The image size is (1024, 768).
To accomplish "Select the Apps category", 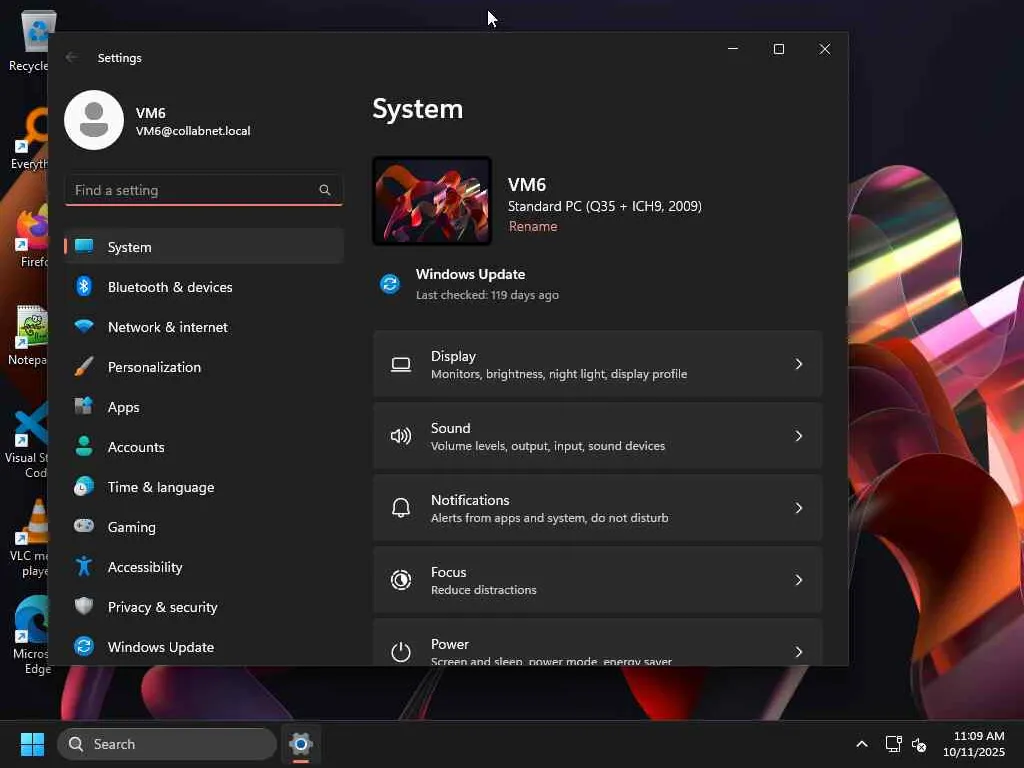I will [204, 407].
